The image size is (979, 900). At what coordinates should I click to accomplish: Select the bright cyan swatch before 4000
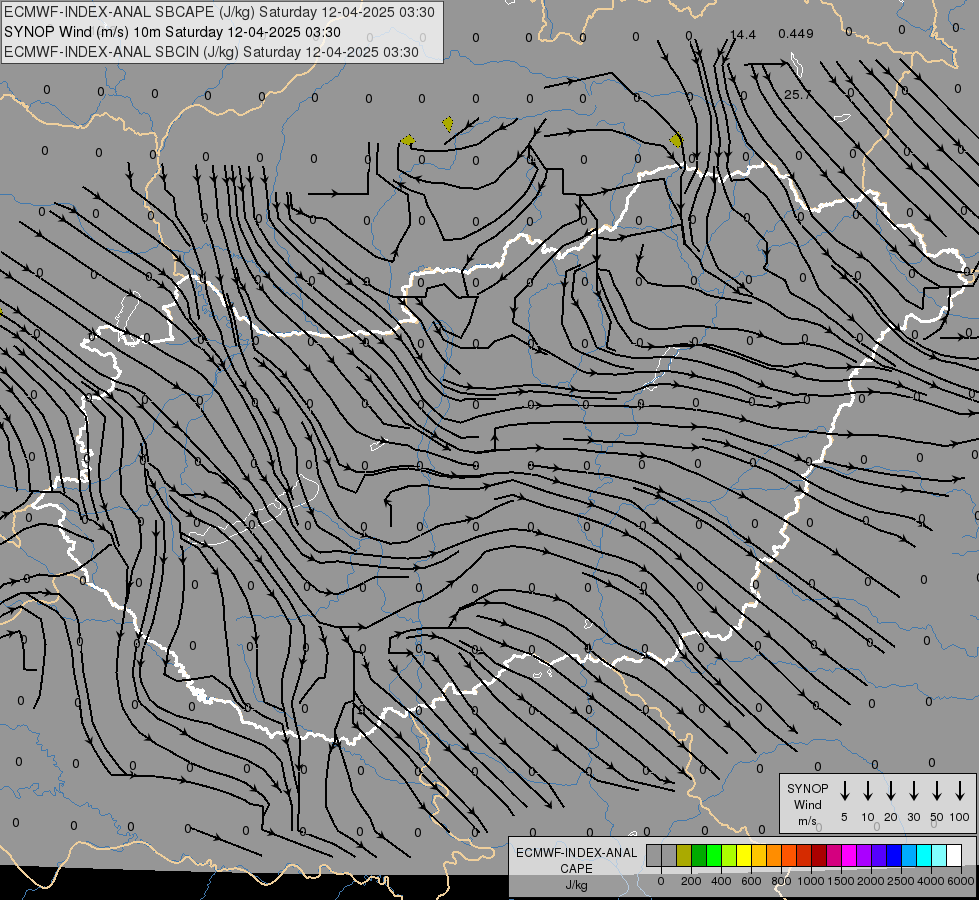(x=923, y=855)
